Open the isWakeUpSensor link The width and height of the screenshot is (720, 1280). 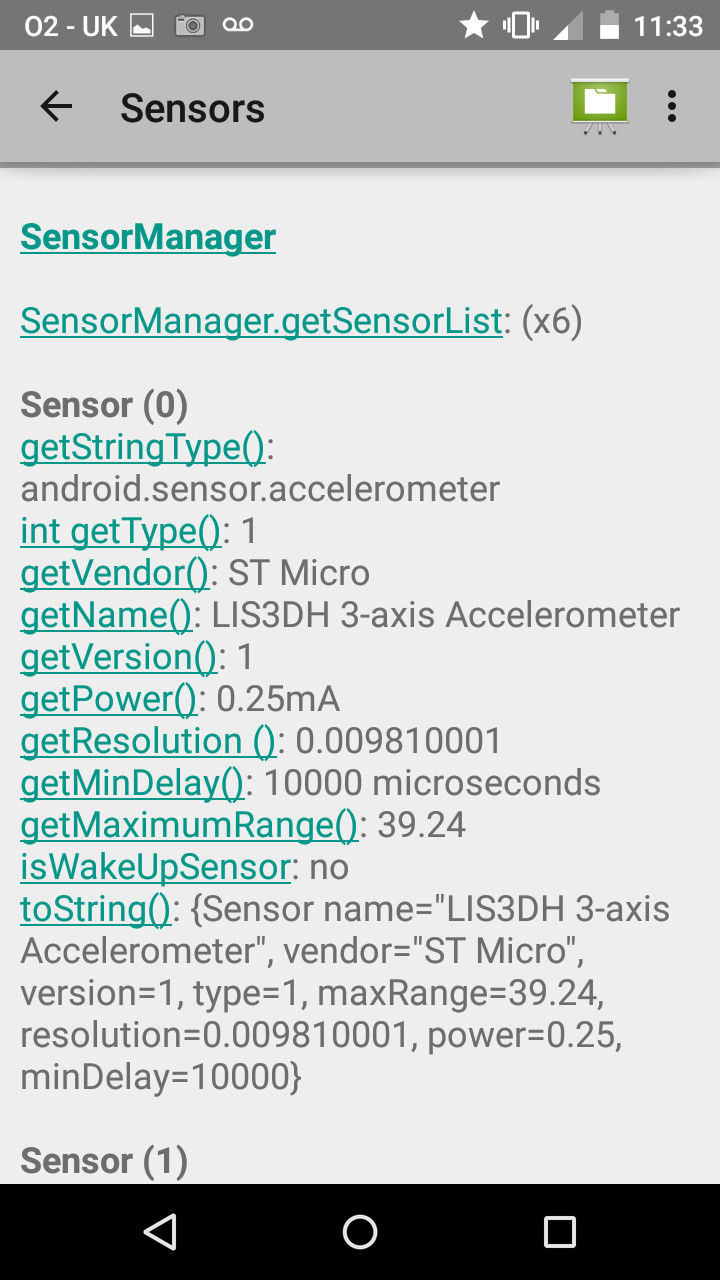point(152,867)
